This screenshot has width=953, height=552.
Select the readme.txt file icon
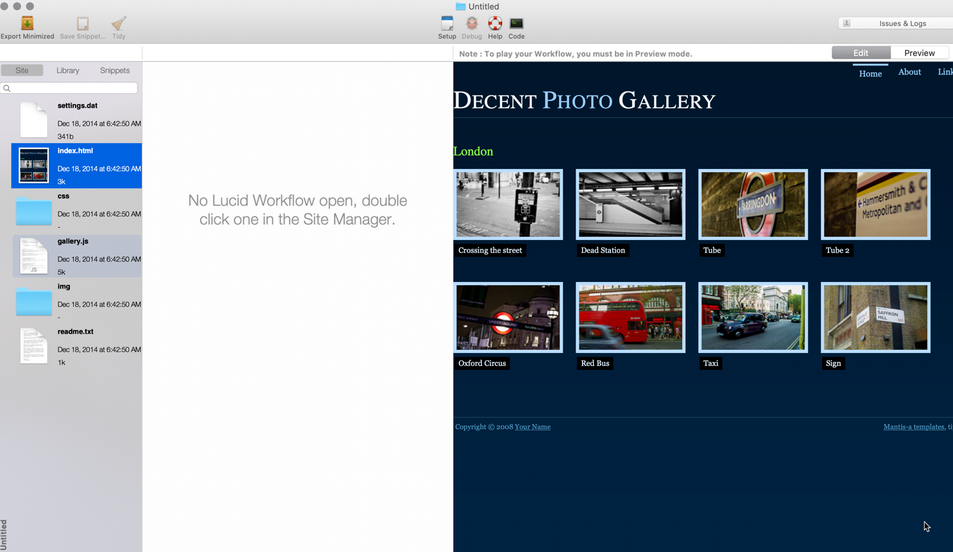coord(33,346)
